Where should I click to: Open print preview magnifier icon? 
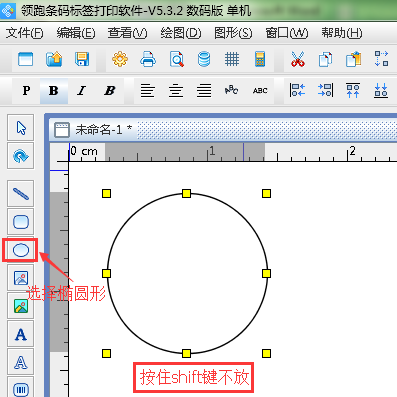(176, 59)
